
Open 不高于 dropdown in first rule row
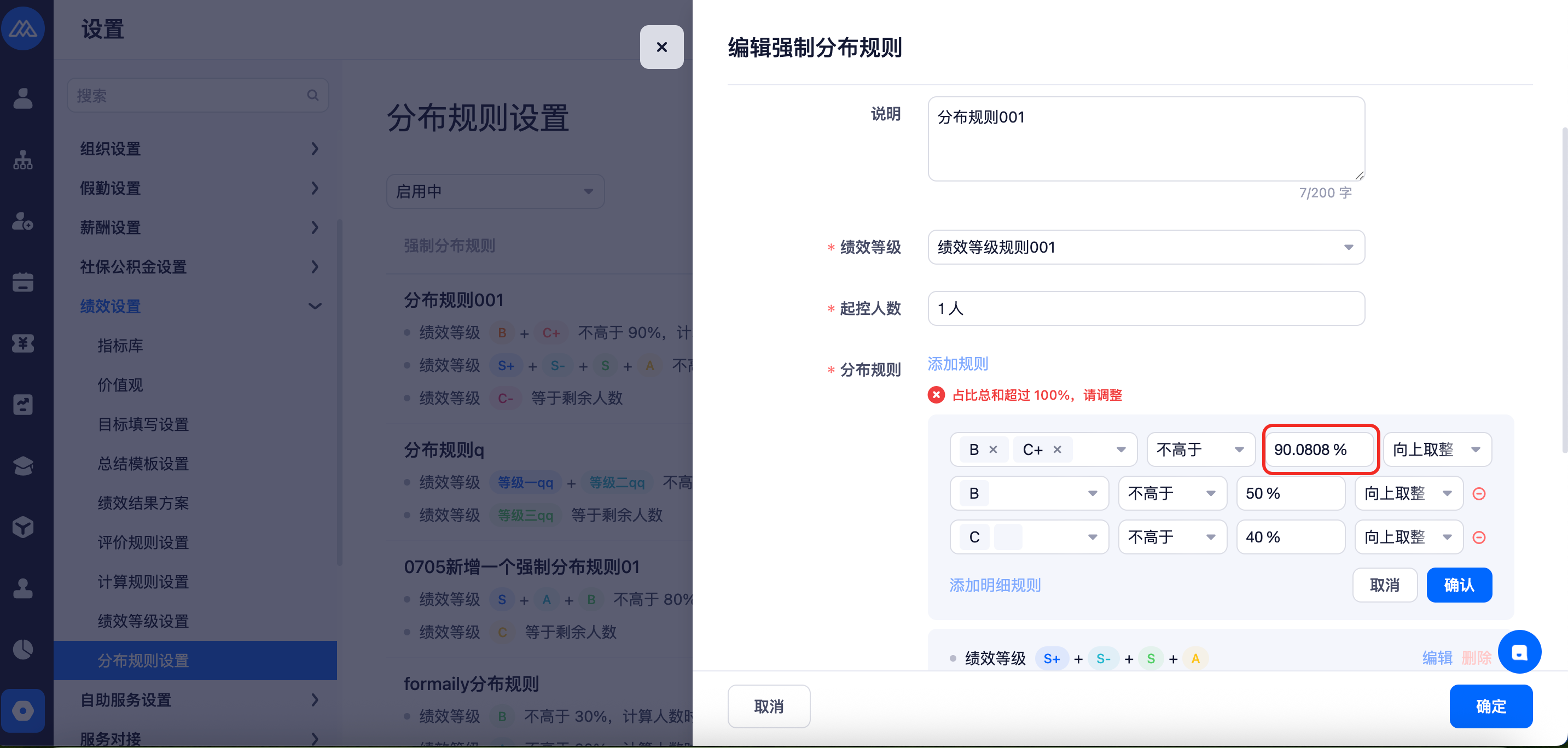[1201, 450]
